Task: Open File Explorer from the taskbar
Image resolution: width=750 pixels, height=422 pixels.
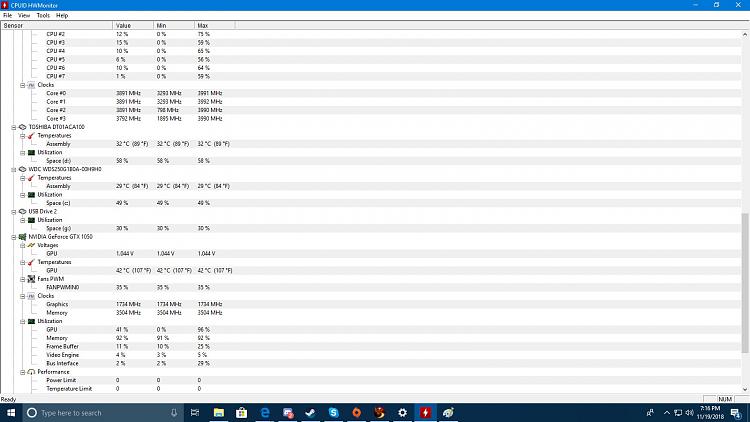Action: coord(219,412)
